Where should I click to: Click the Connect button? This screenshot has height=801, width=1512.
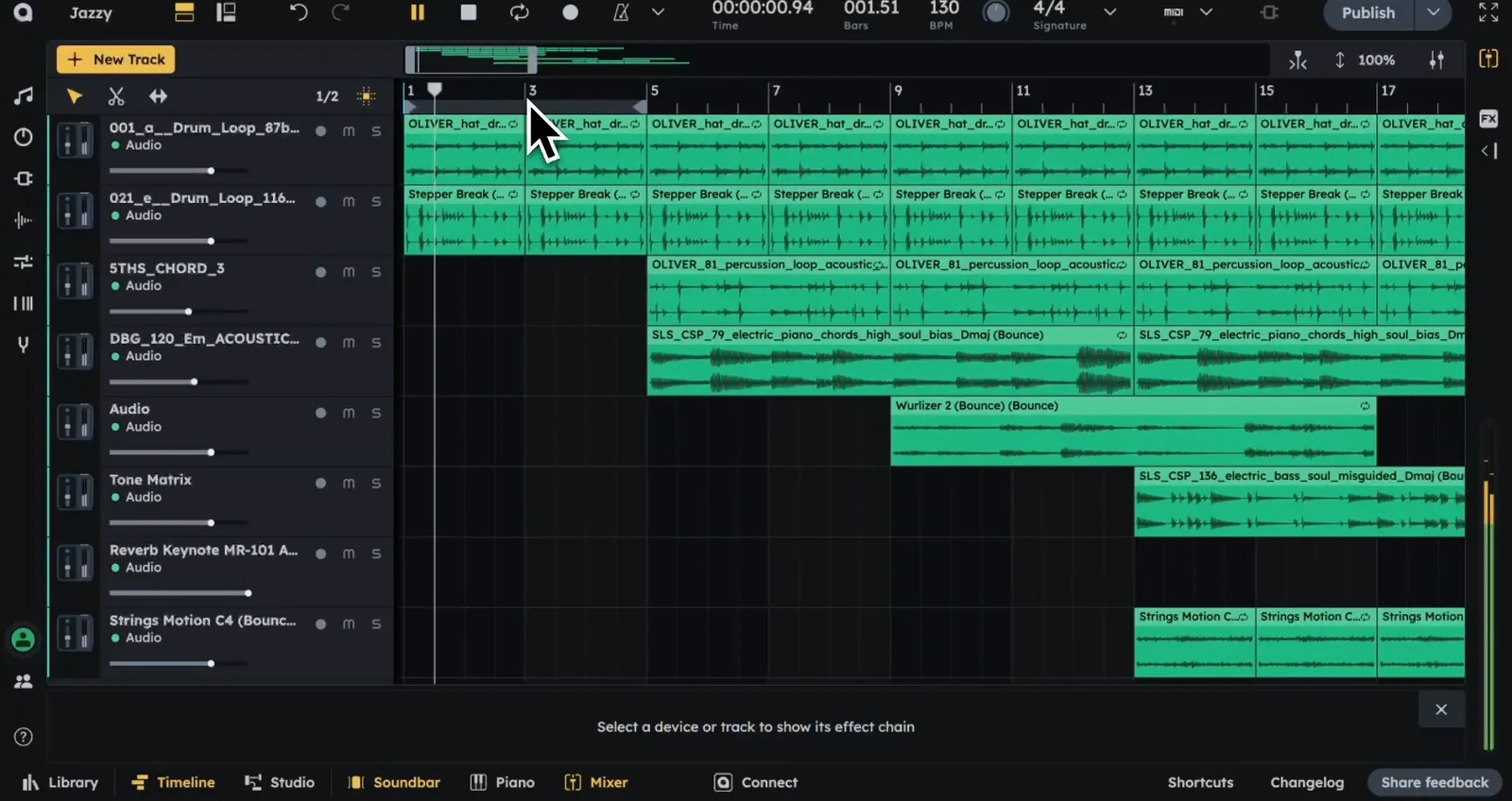[756, 782]
